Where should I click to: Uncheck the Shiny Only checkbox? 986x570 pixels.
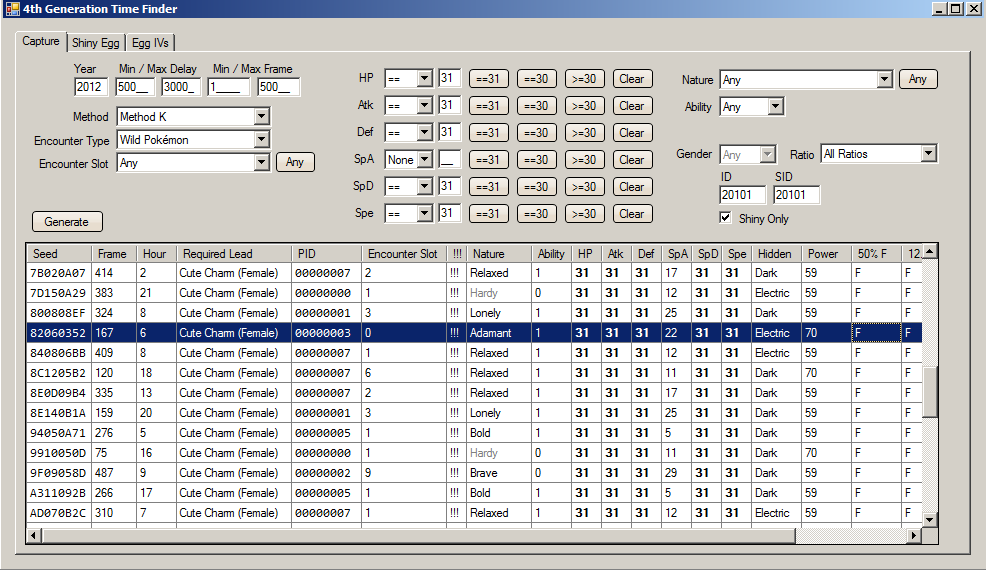coord(726,218)
